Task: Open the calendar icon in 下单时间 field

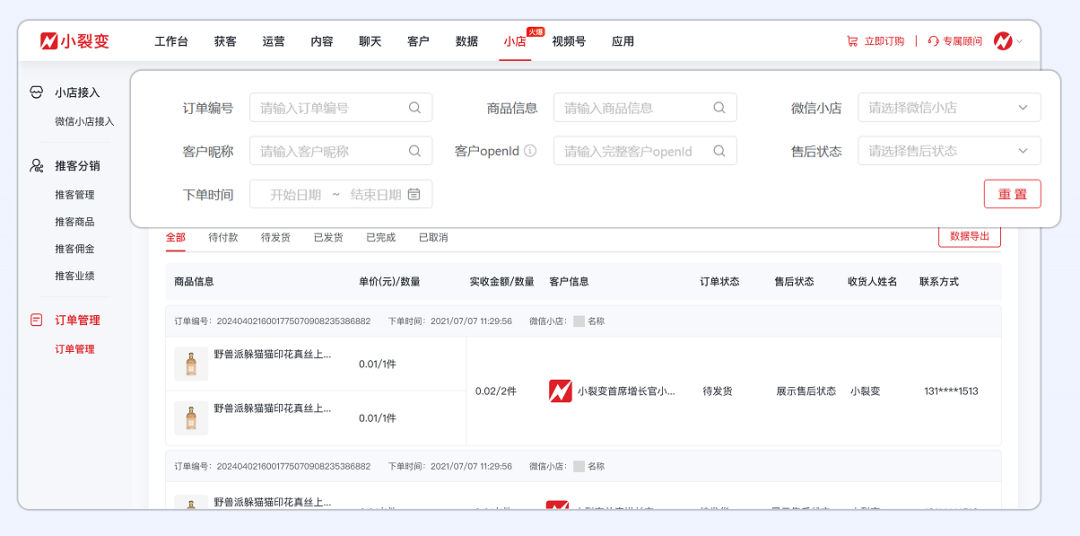Action: (x=414, y=194)
